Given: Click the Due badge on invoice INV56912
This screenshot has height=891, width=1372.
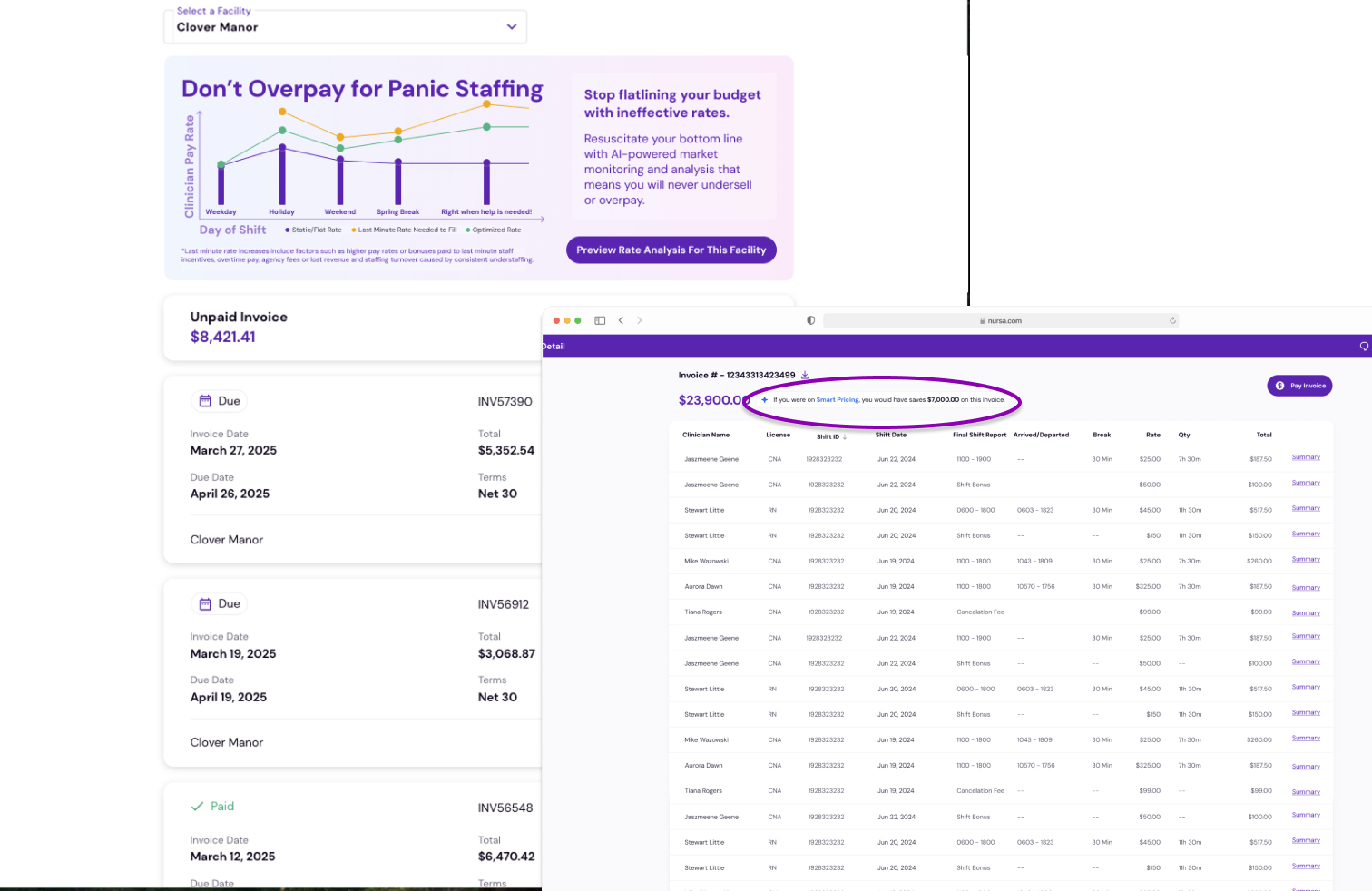Looking at the screenshot, I should pyautogui.click(x=220, y=604).
